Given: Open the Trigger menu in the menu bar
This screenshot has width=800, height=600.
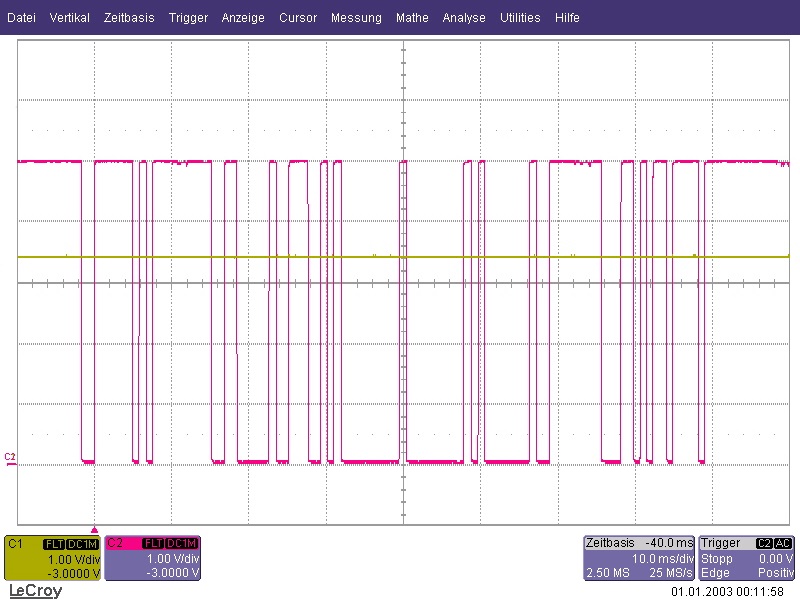Looking at the screenshot, I should [x=188, y=18].
